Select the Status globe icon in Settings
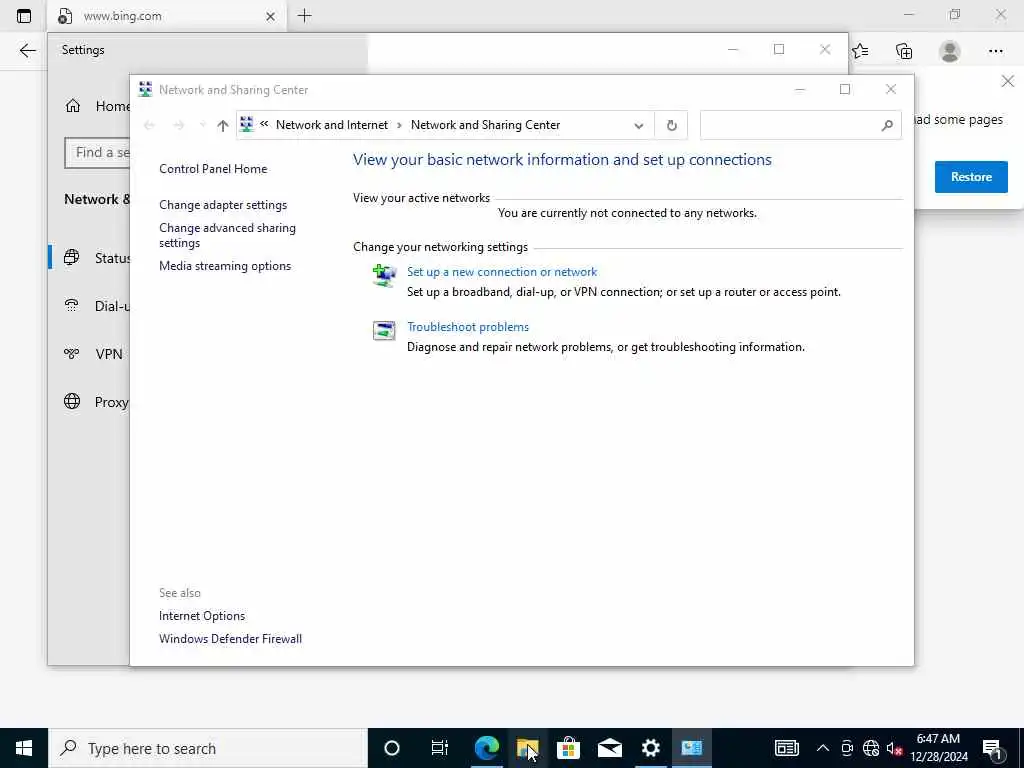The image size is (1024, 768). click(x=72, y=257)
